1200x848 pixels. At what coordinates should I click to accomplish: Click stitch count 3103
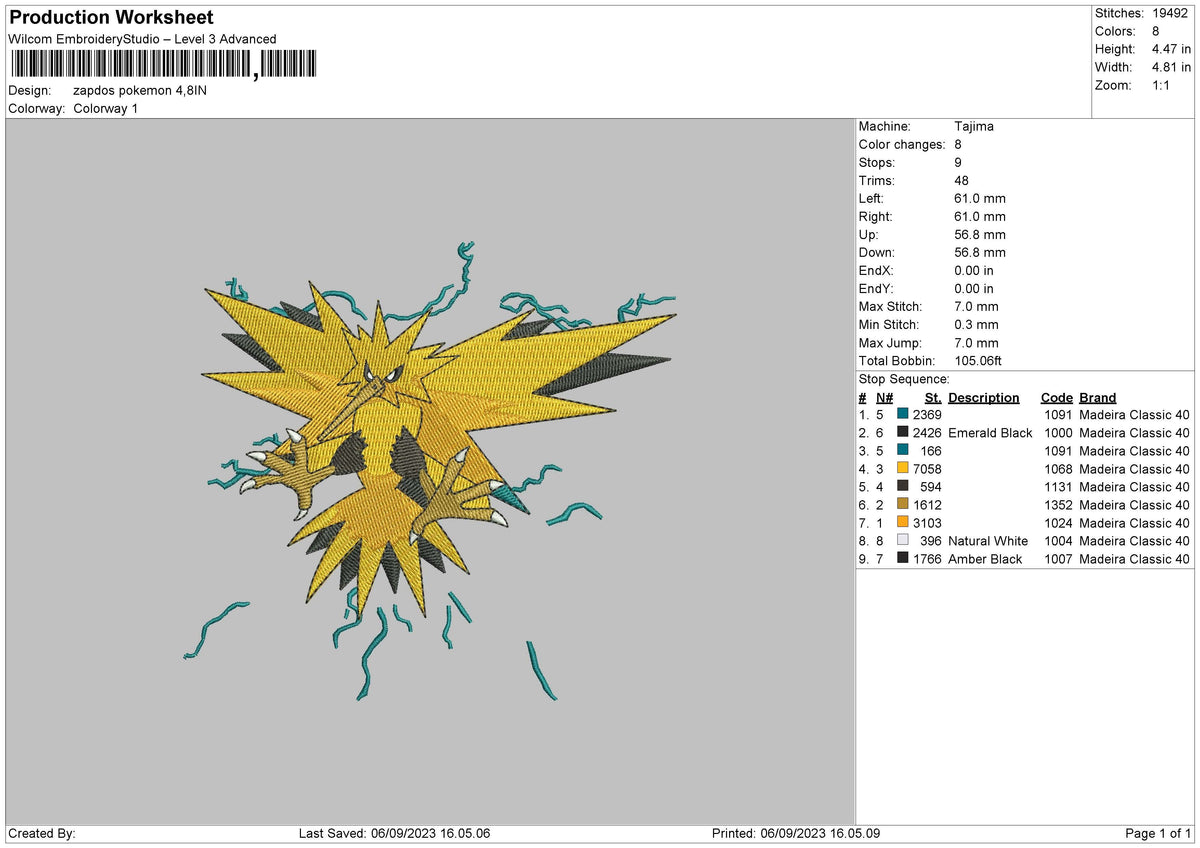tap(927, 523)
